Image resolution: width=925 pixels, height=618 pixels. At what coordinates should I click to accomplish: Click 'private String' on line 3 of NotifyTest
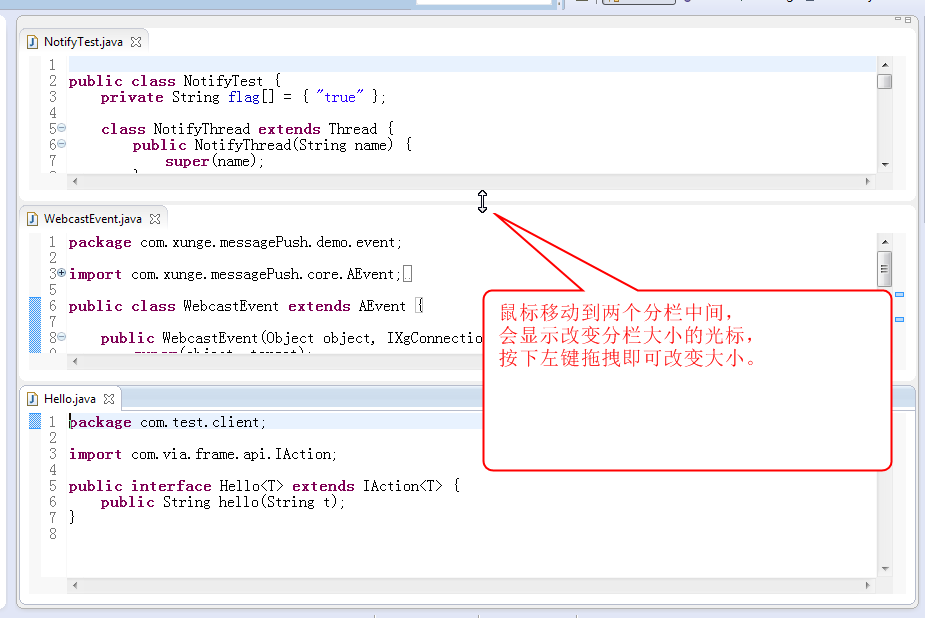pos(160,97)
